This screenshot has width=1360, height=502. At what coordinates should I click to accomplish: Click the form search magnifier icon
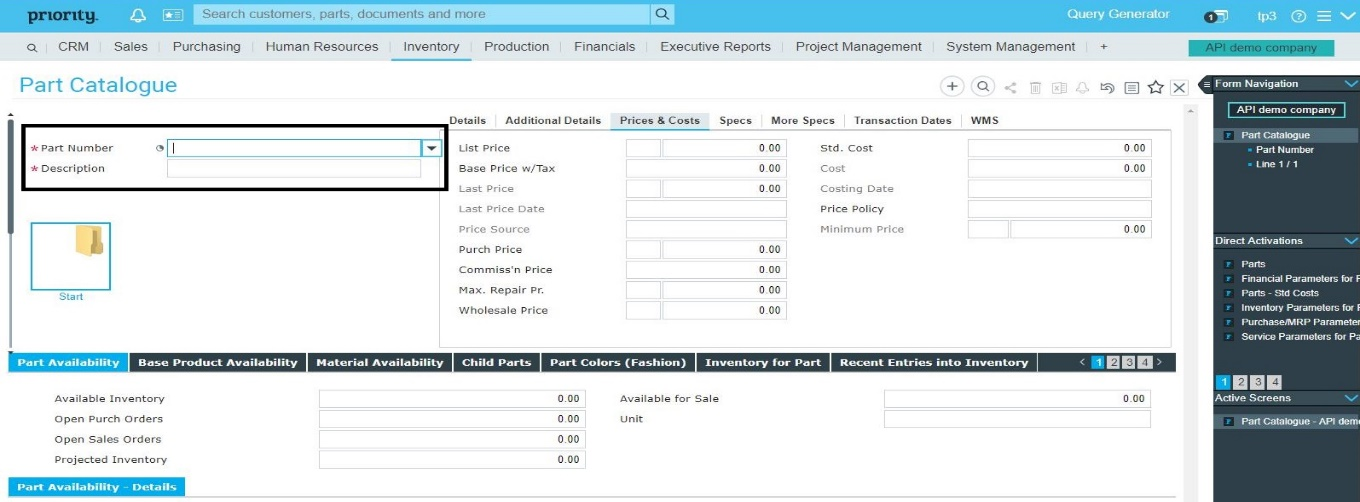point(983,87)
